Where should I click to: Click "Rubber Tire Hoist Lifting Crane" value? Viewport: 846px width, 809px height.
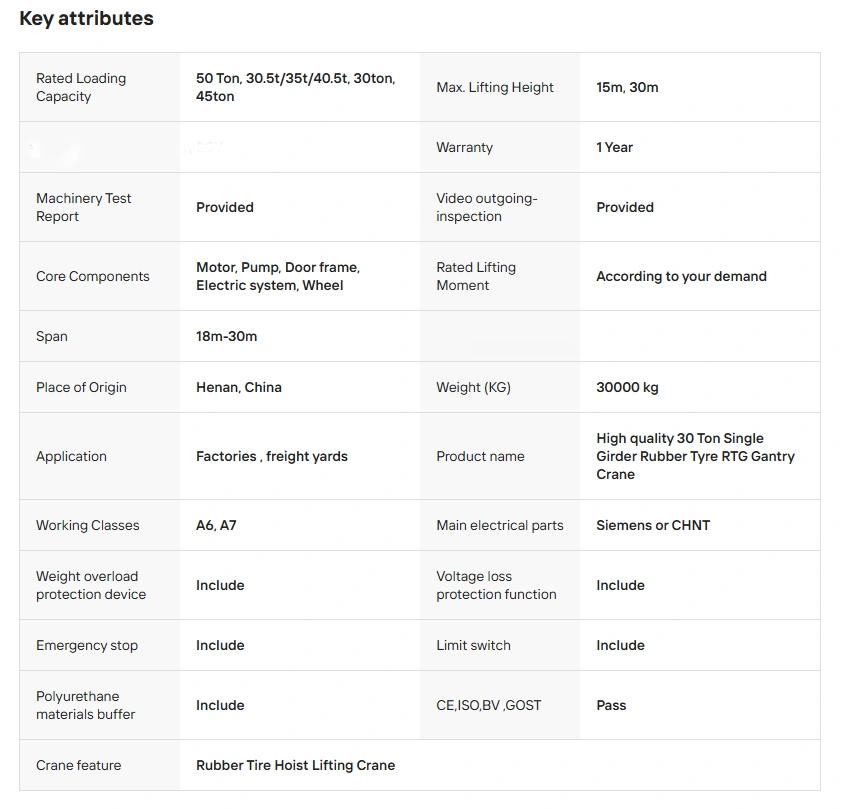click(x=295, y=765)
